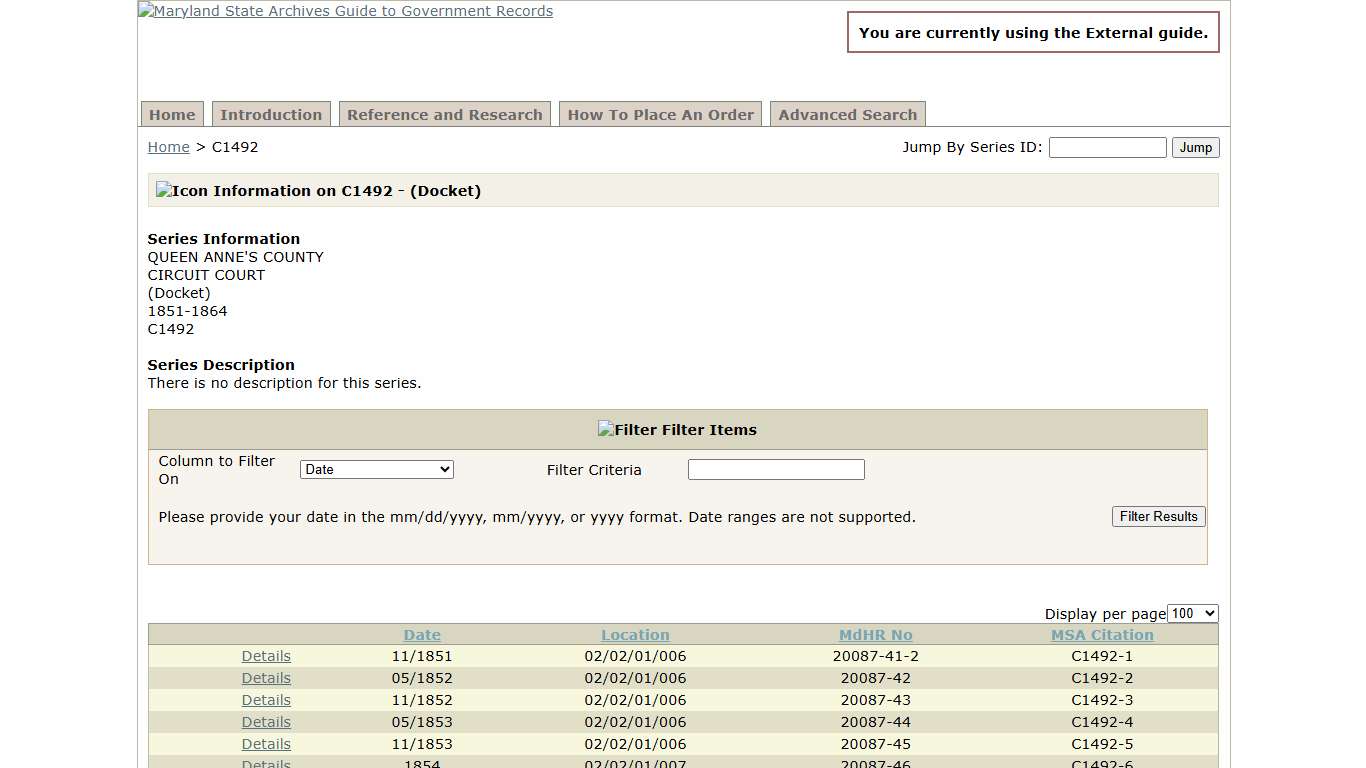Sort by MSA Citation column header
Image resolution: width=1366 pixels, height=768 pixels.
coord(1102,635)
